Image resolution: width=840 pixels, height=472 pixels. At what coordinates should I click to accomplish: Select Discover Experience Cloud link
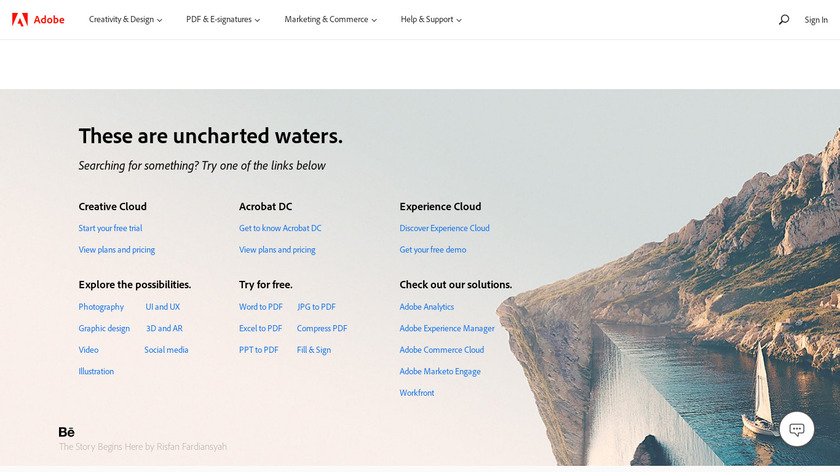click(445, 228)
